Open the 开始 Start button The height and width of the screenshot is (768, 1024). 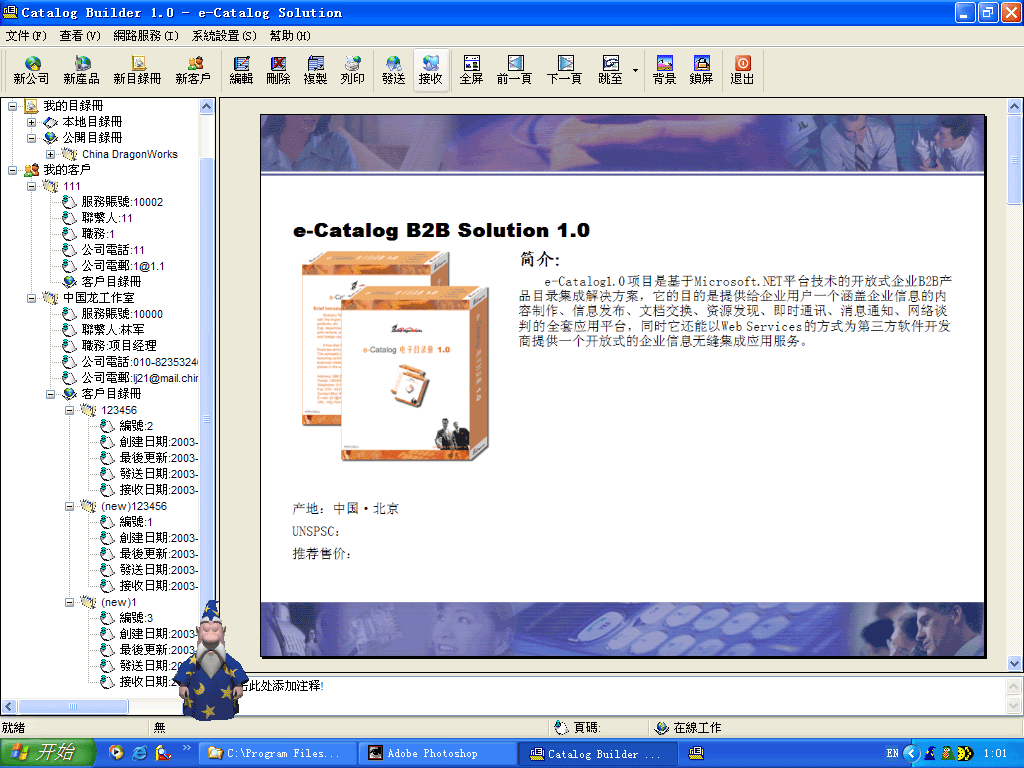coord(47,753)
